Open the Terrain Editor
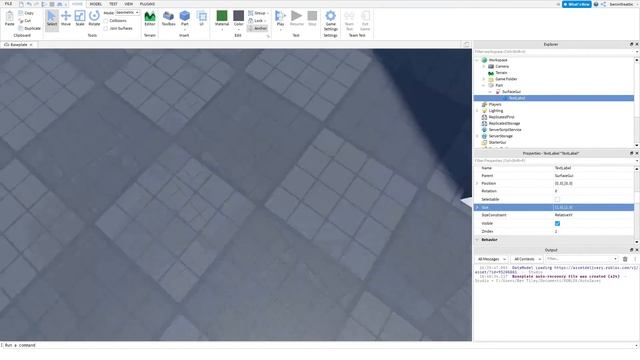Screen dimensions: 640x360 coord(150,19)
